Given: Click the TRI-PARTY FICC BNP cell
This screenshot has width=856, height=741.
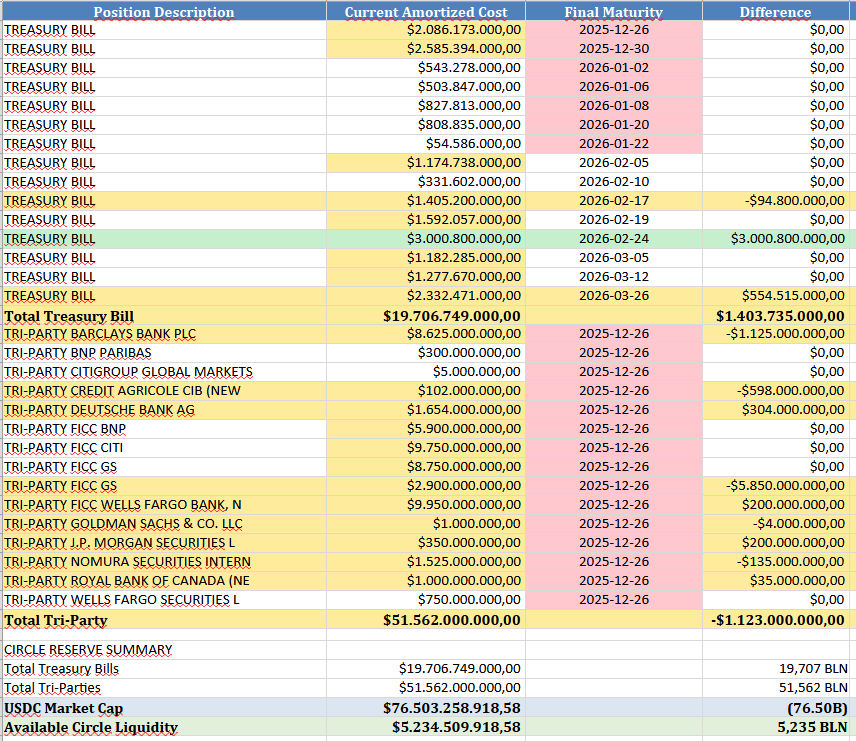Looking at the screenshot, I should pyautogui.click(x=164, y=429).
